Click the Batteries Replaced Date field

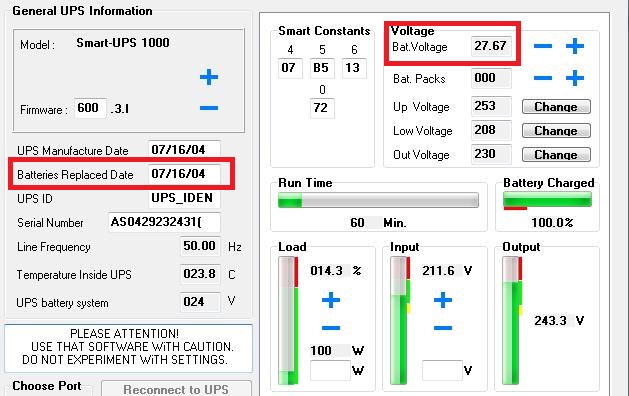pos(184,174)
